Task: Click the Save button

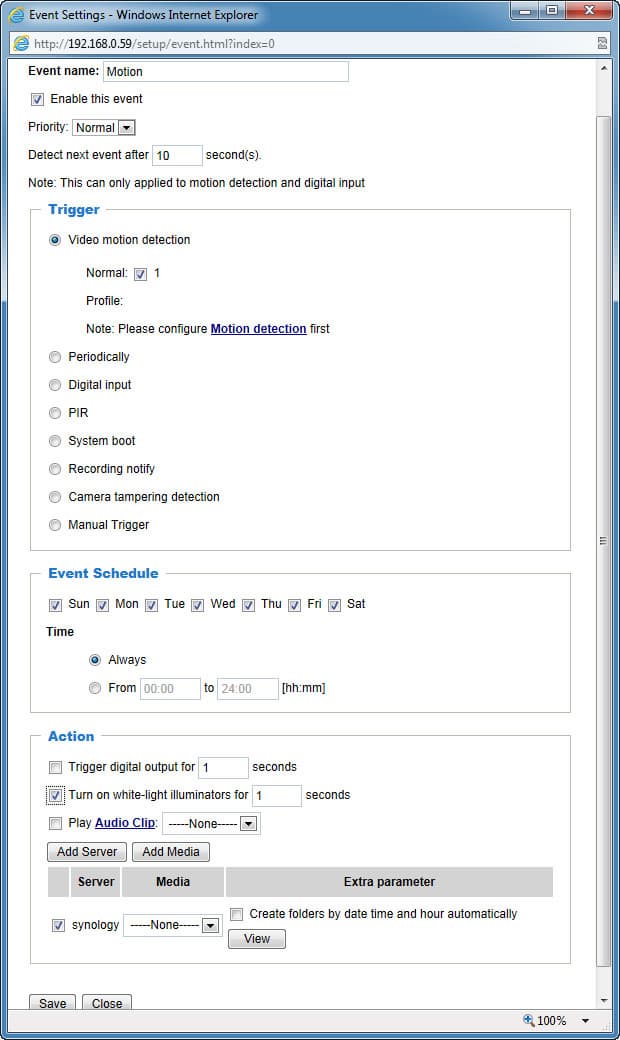Action: click(52, 1003)
